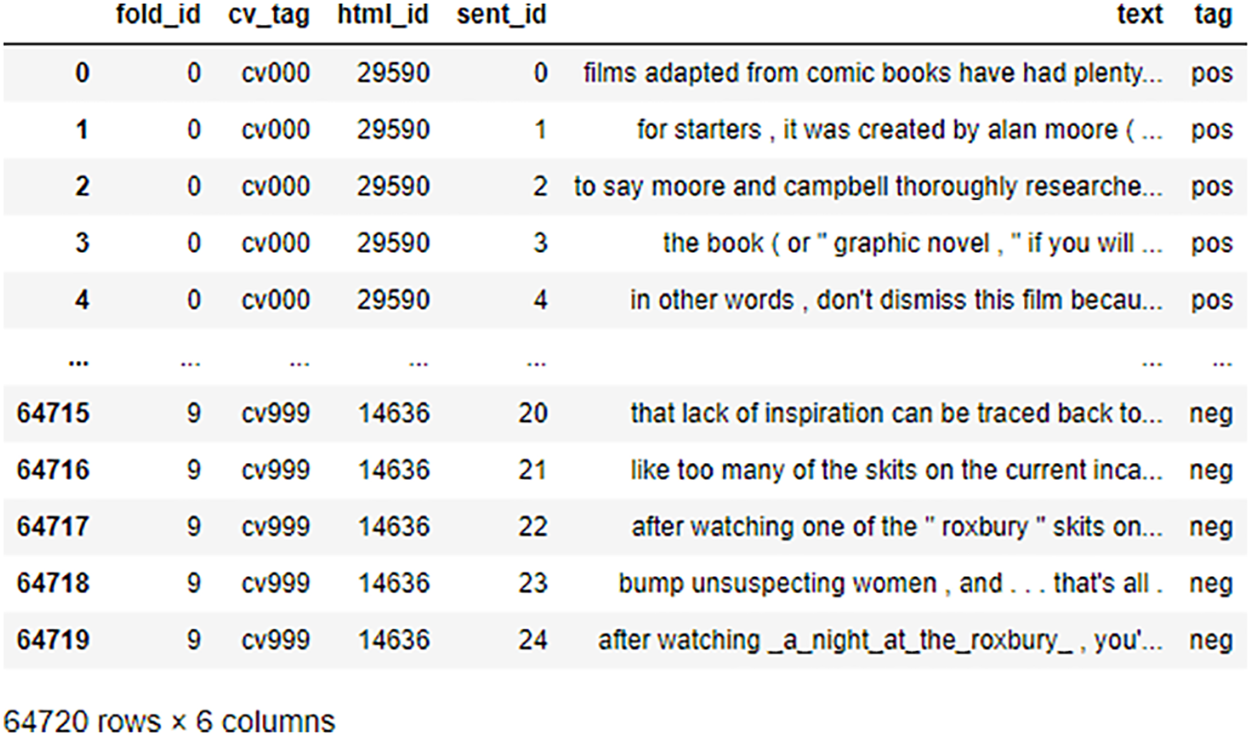Click the html_id cell in row 2
Viewport: 1251px width, 736px height.
394,187
